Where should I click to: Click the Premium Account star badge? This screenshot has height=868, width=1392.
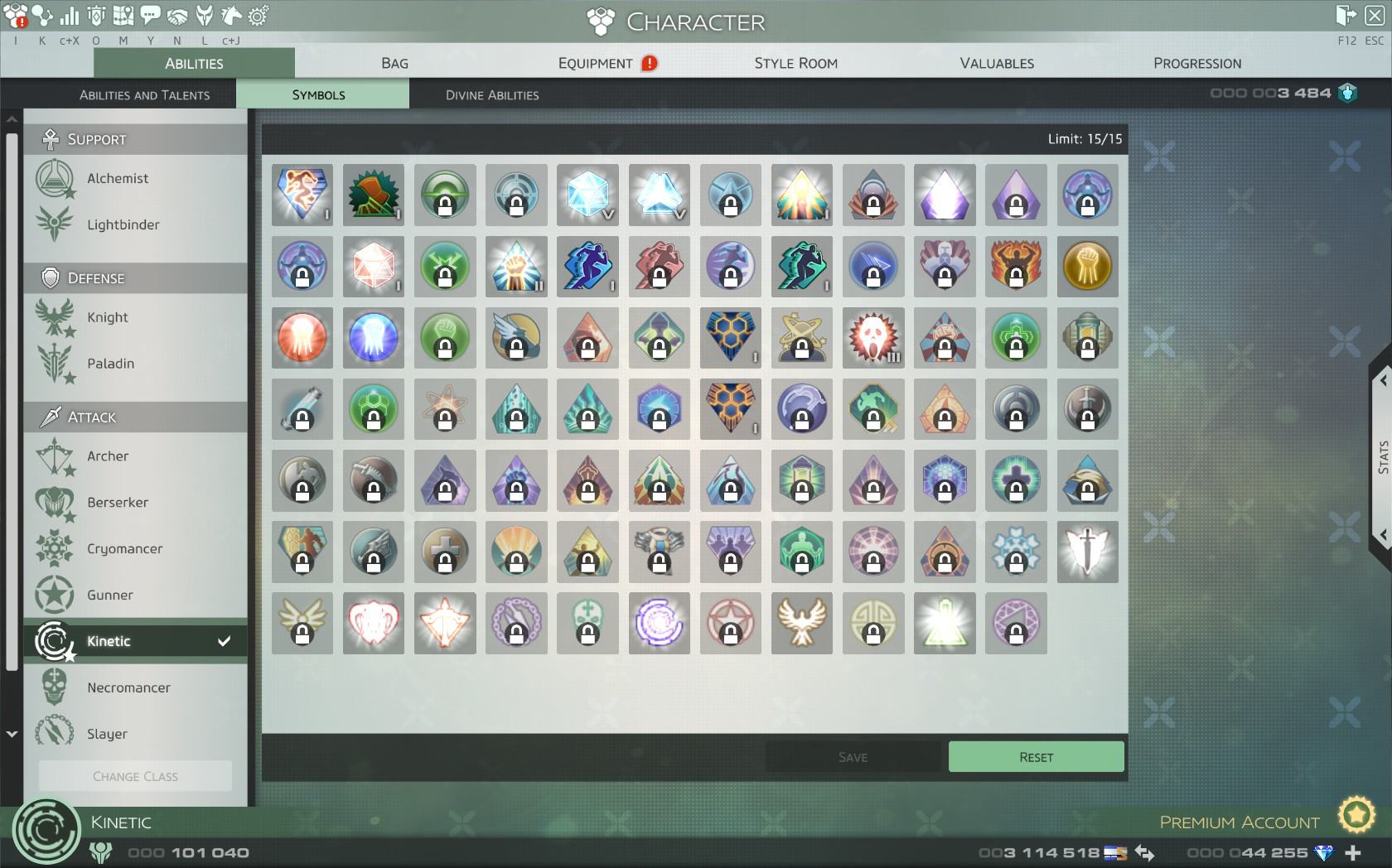click(1356, 815)
